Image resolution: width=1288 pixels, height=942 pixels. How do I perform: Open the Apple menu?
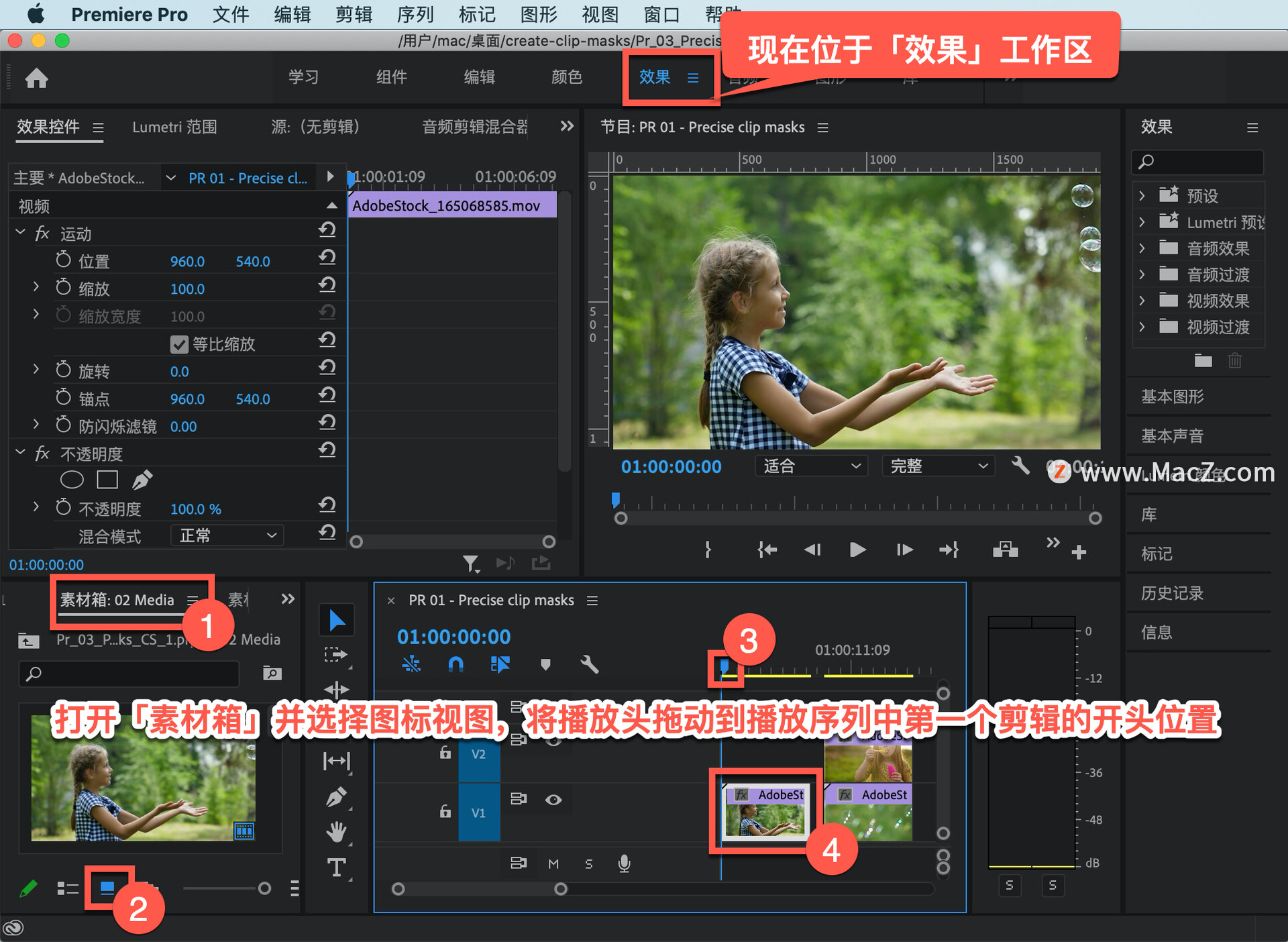(x=36, y=14)
